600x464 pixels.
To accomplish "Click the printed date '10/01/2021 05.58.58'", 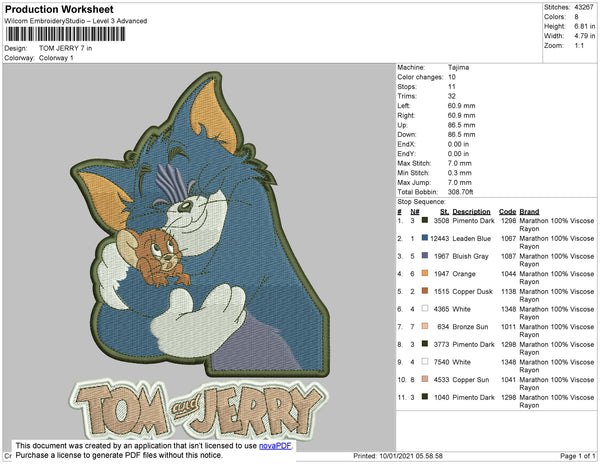I will coord(411,456).
